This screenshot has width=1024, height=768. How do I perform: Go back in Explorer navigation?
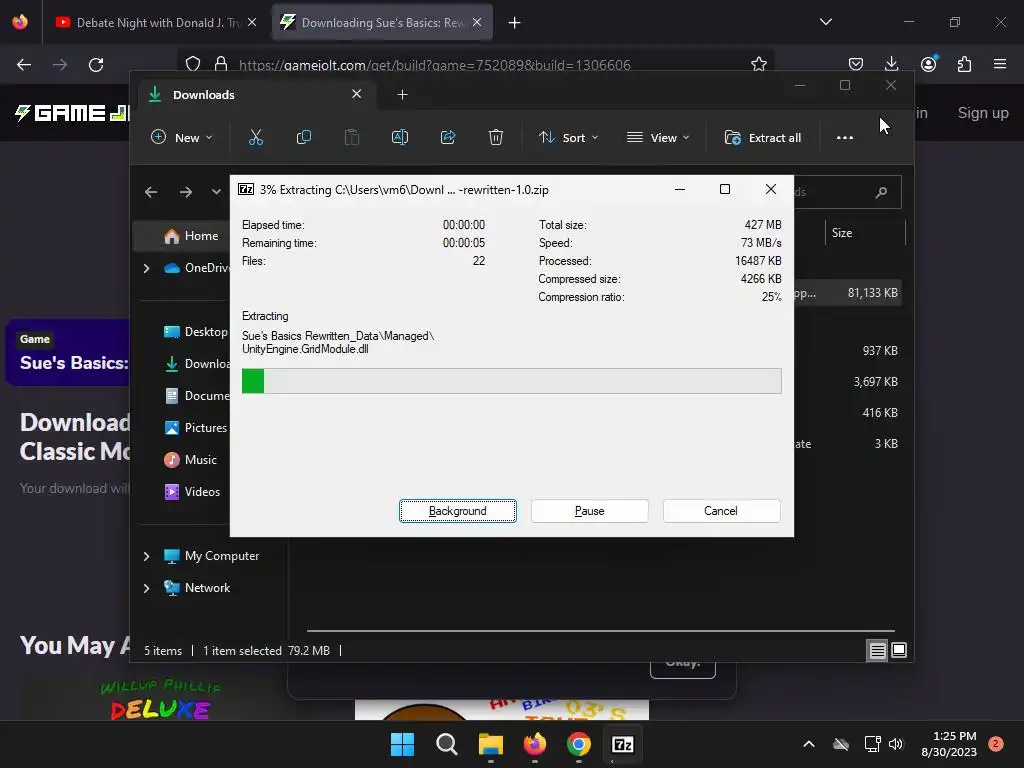coord(151,192)
